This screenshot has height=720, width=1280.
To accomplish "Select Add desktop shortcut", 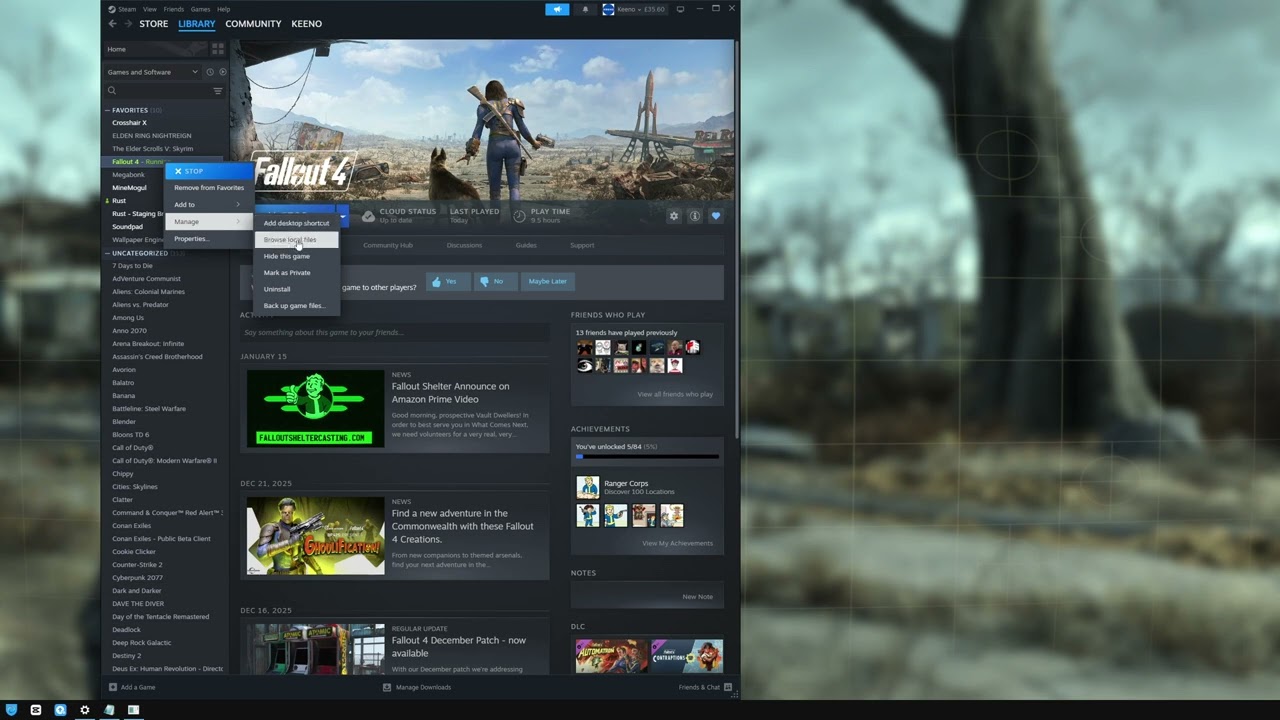I will [297, 223].
